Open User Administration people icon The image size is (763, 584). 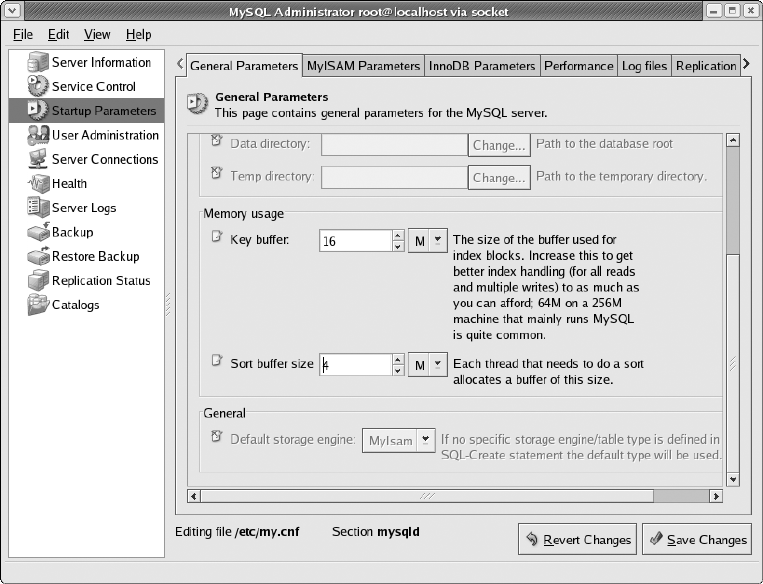(x=38, y=135)
